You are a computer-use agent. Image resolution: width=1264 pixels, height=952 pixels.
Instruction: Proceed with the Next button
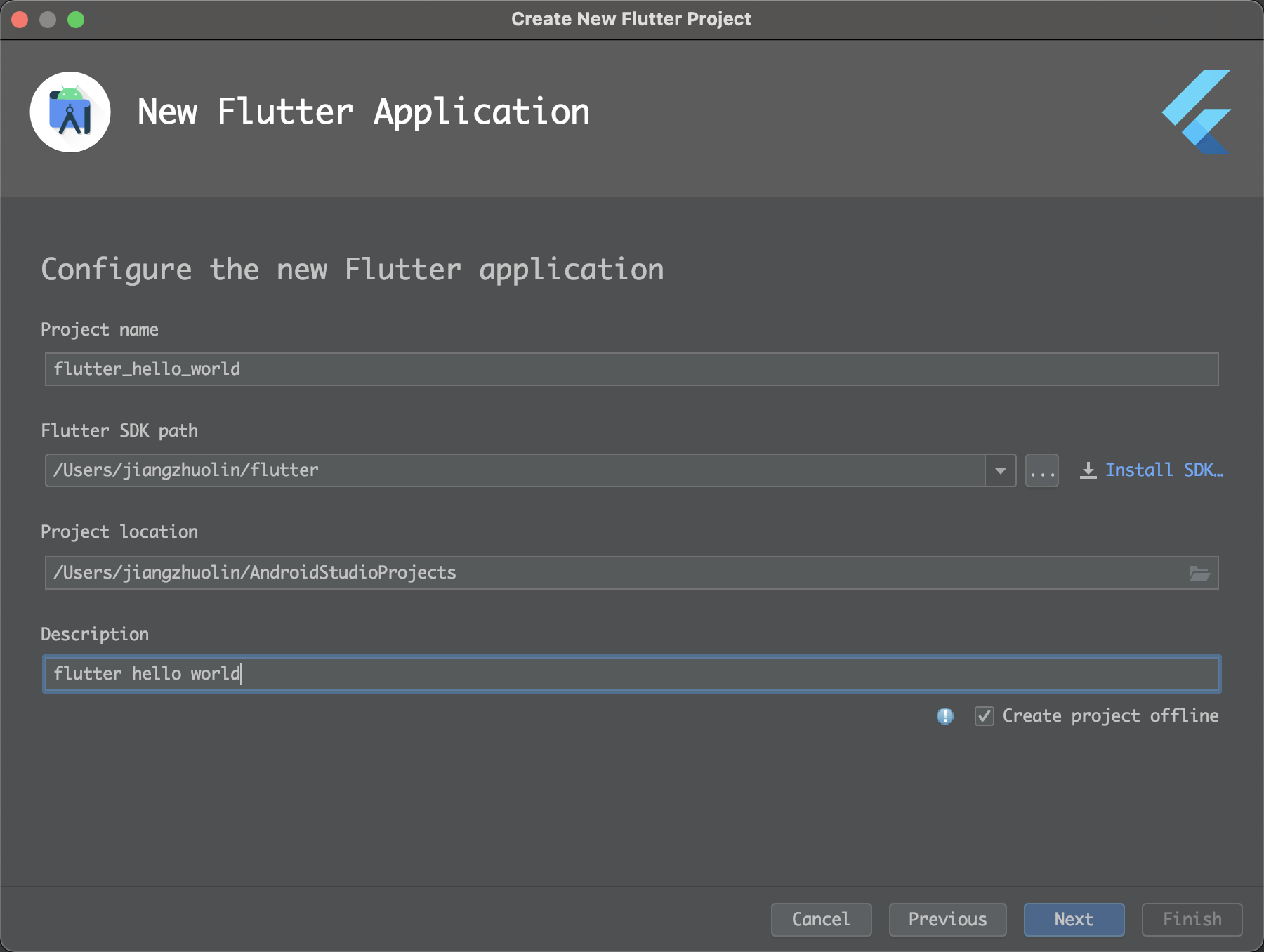pyautogui.click(x=1074, y=920)
